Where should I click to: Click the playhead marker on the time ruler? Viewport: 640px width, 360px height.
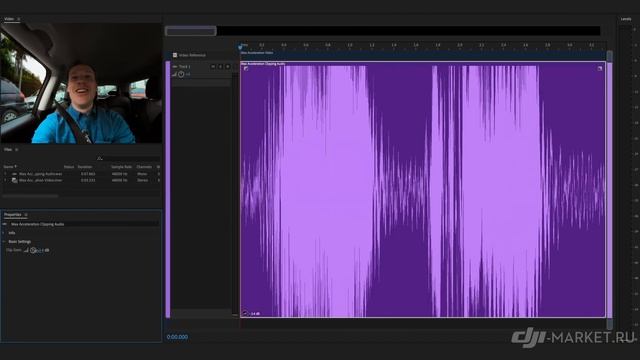(240, 47)
